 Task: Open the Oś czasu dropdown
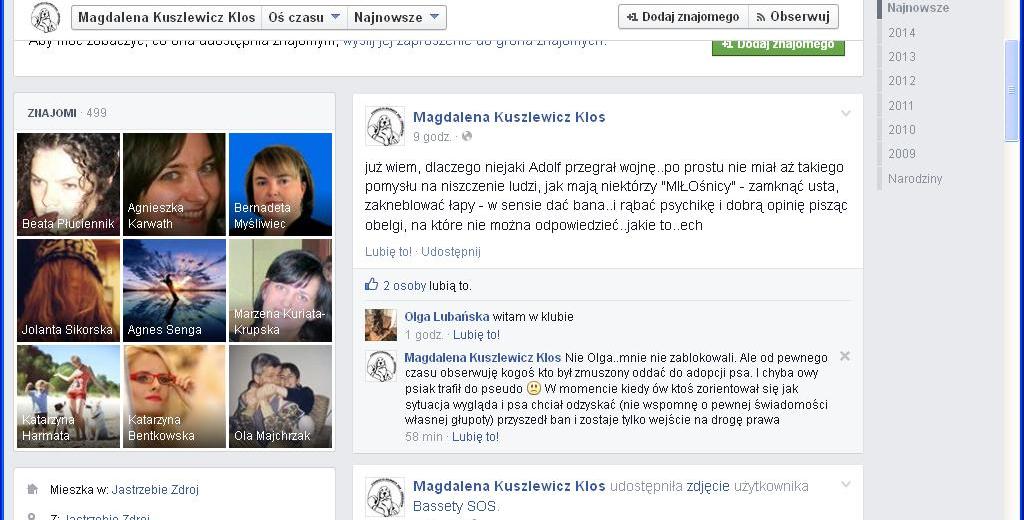[x=304, y=18]
